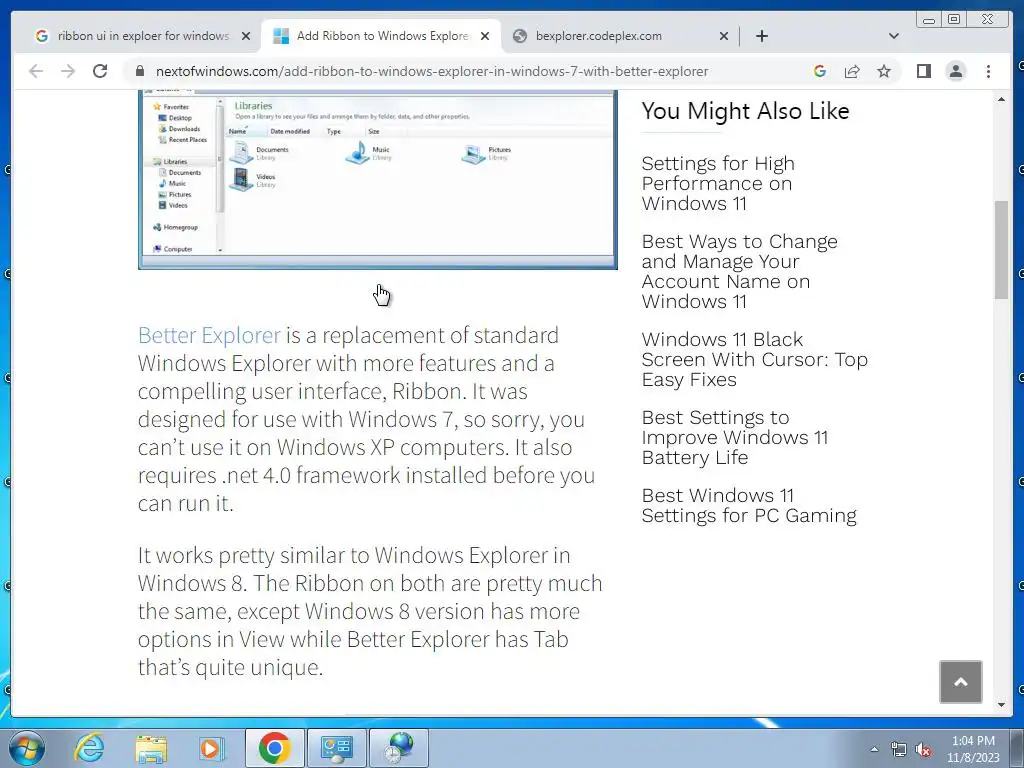Open Windows Media Player taskbar icon
The height and width of the screenshot is (768, 1024).
click(x=211, y=748)
